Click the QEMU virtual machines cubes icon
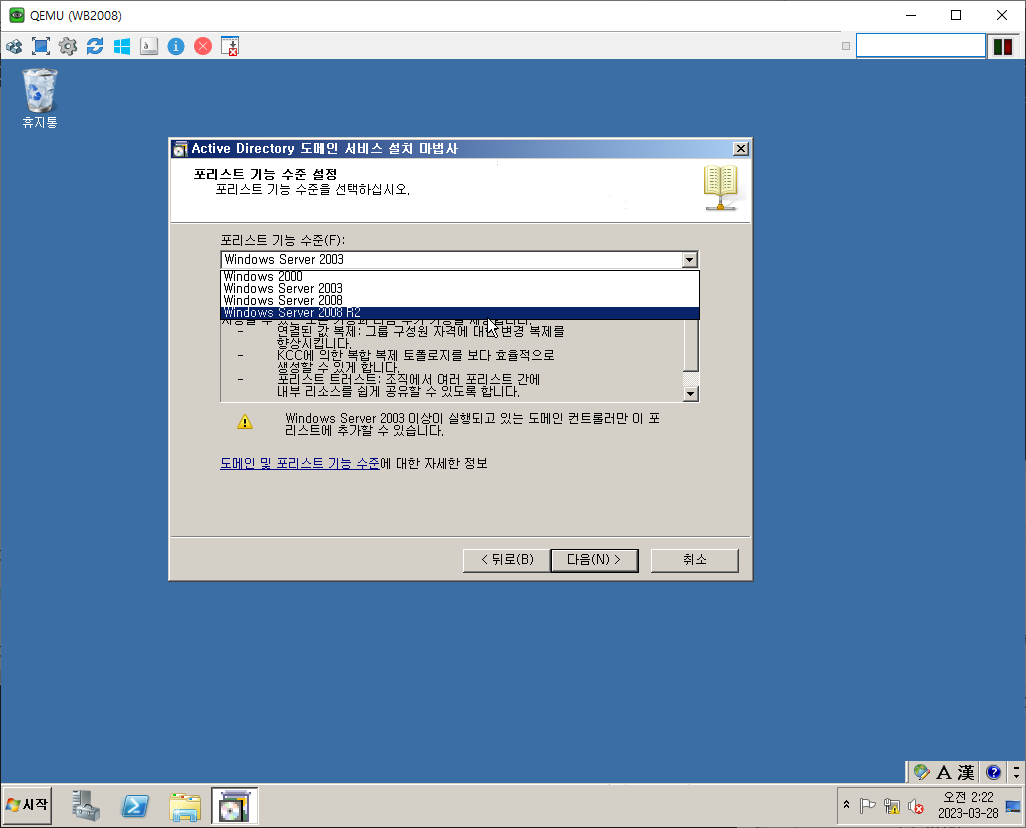This screenshot has width=1026, height=828. pos(14,46)
